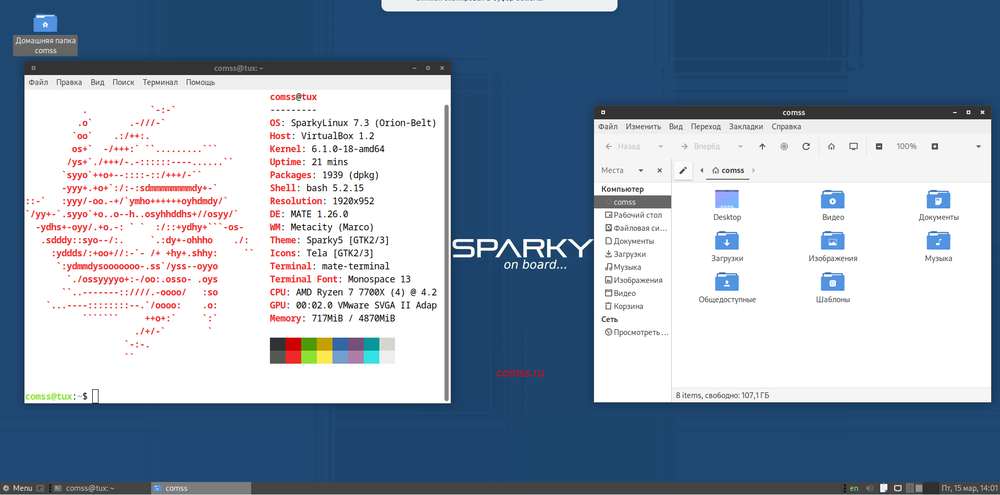This screenshot has height=495, width=1000.
Task: Click the comss path button in location bar
Action: point(728,170)
